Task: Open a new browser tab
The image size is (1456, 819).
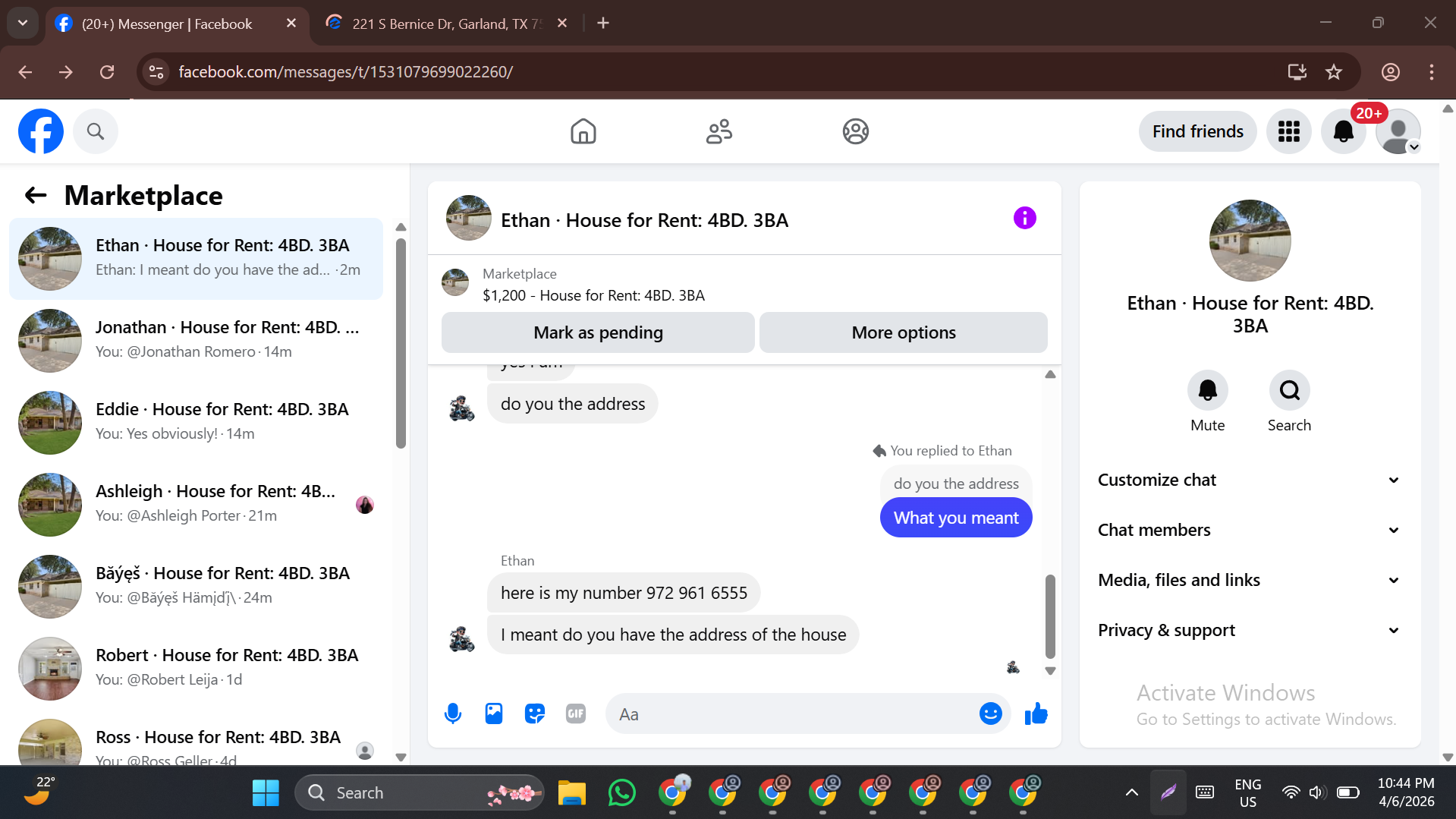Action: 603,24
